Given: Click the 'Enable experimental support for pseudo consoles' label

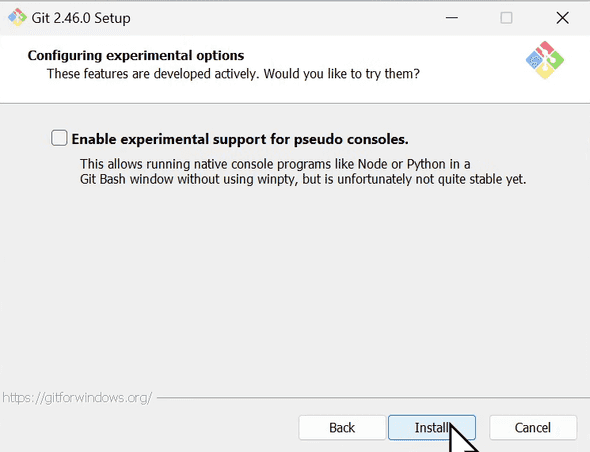Looking at the screenshot, I should click(240, 139).
